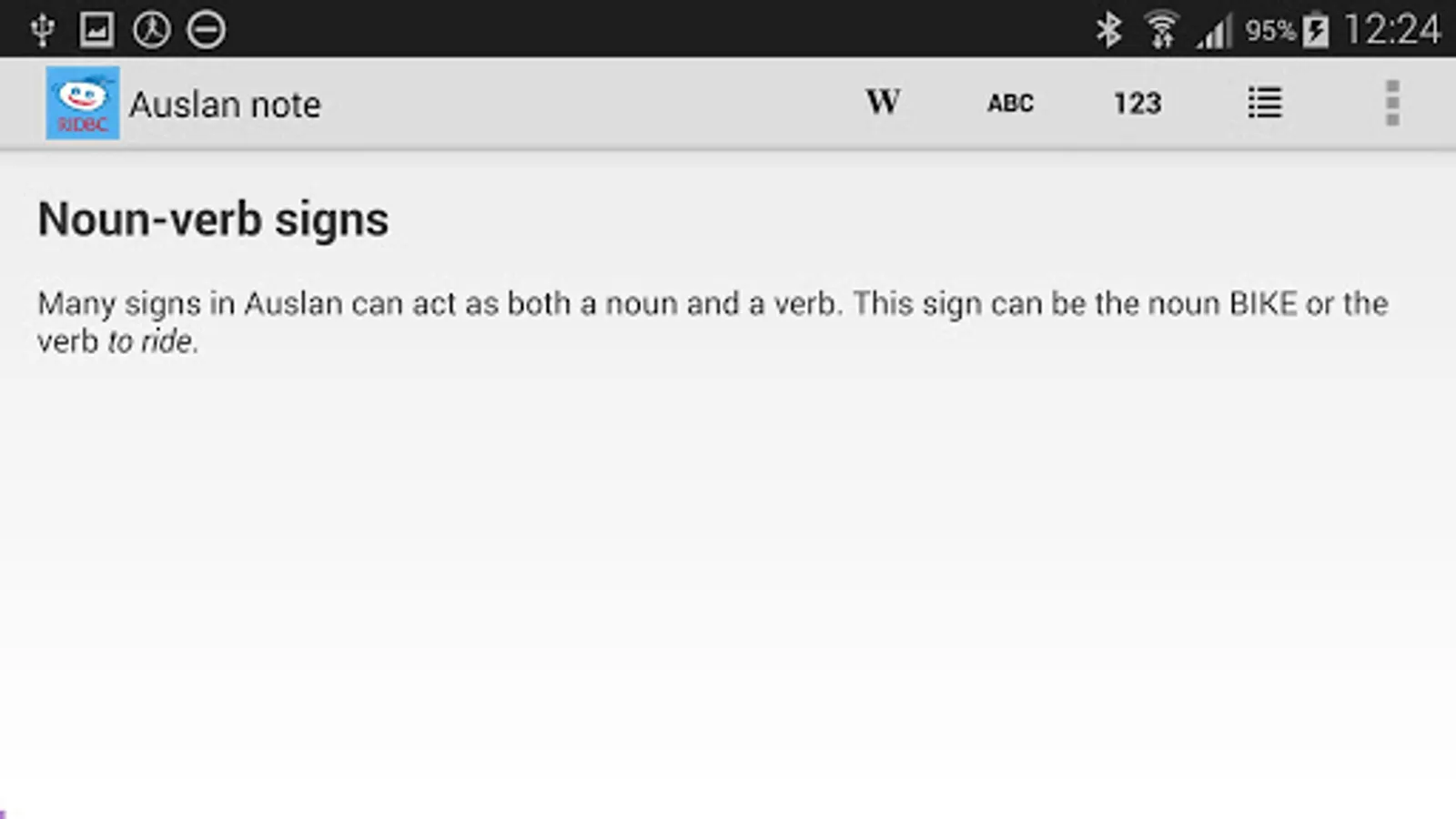Tap the USB connection status icon
The image size is (1456, 819).
click(x=42, y=30)
